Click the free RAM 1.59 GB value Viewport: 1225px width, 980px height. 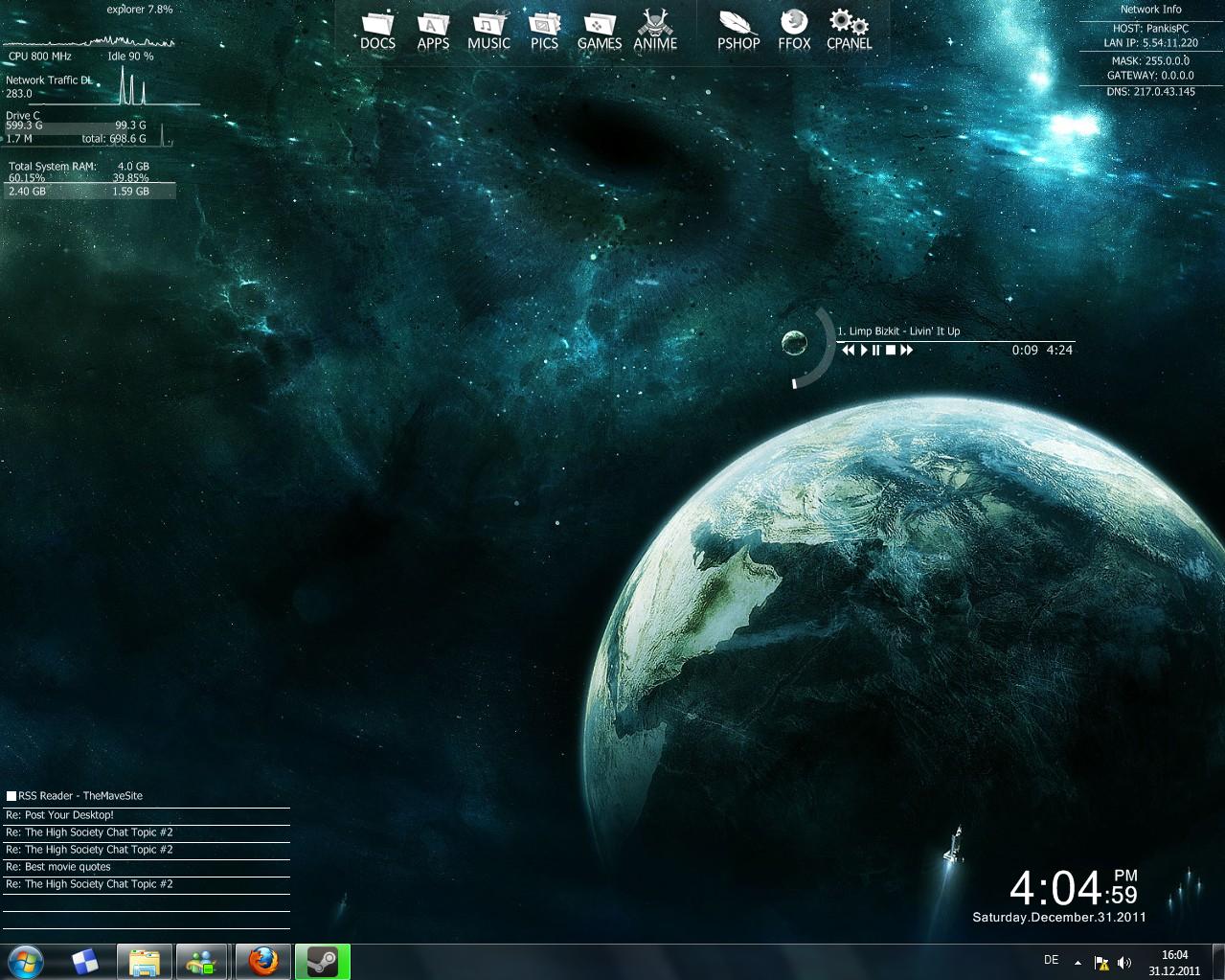pos(130,192)
